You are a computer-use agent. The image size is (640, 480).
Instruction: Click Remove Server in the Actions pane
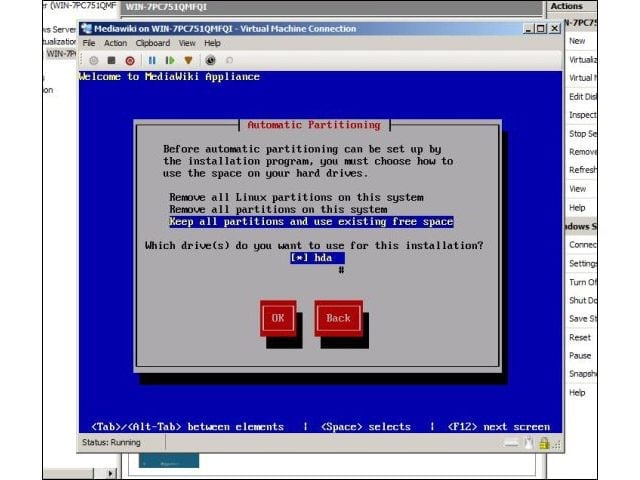[x=582, y=152]
